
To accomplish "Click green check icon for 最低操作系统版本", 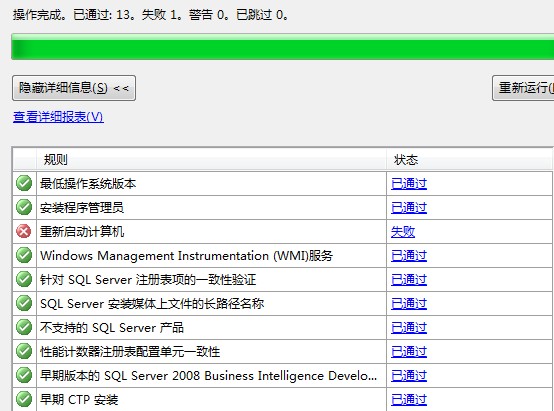I will click(24, 183).
